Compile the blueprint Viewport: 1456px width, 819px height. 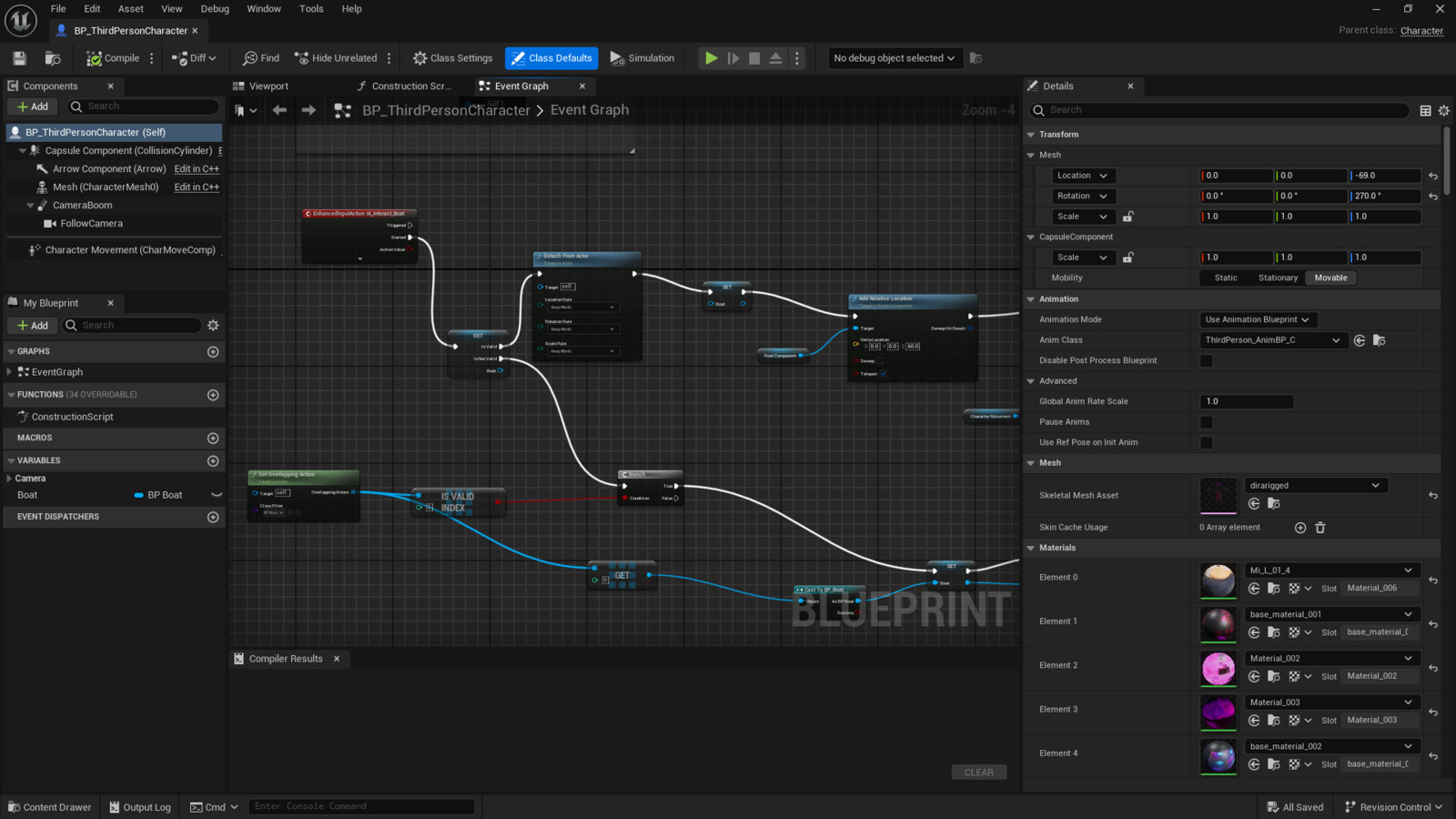[x=113, y=58]
